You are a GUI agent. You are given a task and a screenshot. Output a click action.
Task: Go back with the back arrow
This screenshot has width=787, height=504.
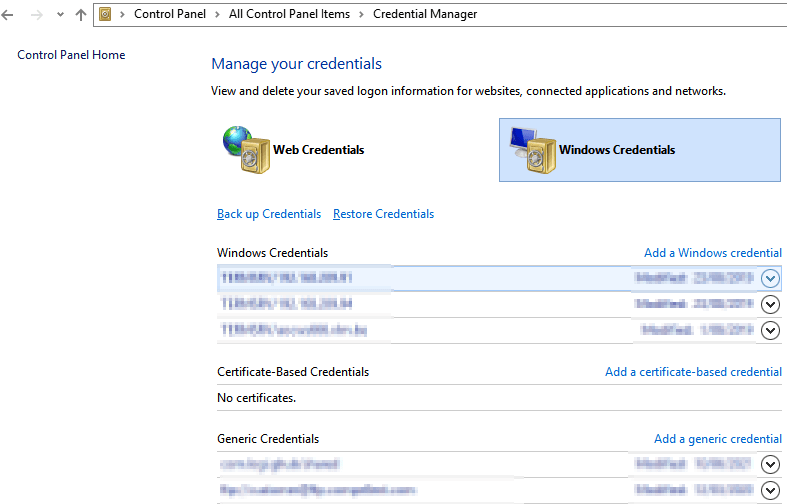pyautogui.click(x=7, y=15)
